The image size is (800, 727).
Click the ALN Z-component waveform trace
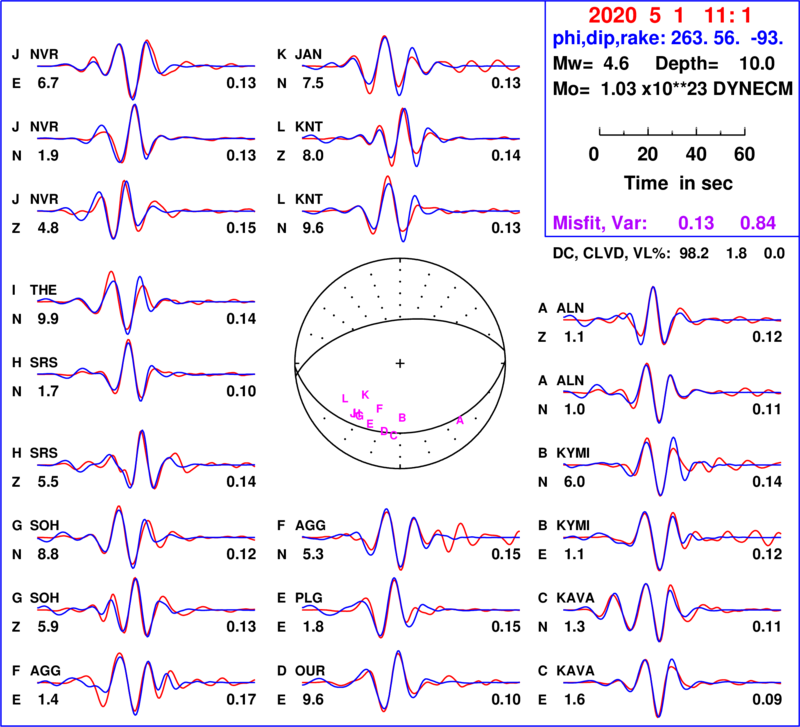[x=672, y=316]
